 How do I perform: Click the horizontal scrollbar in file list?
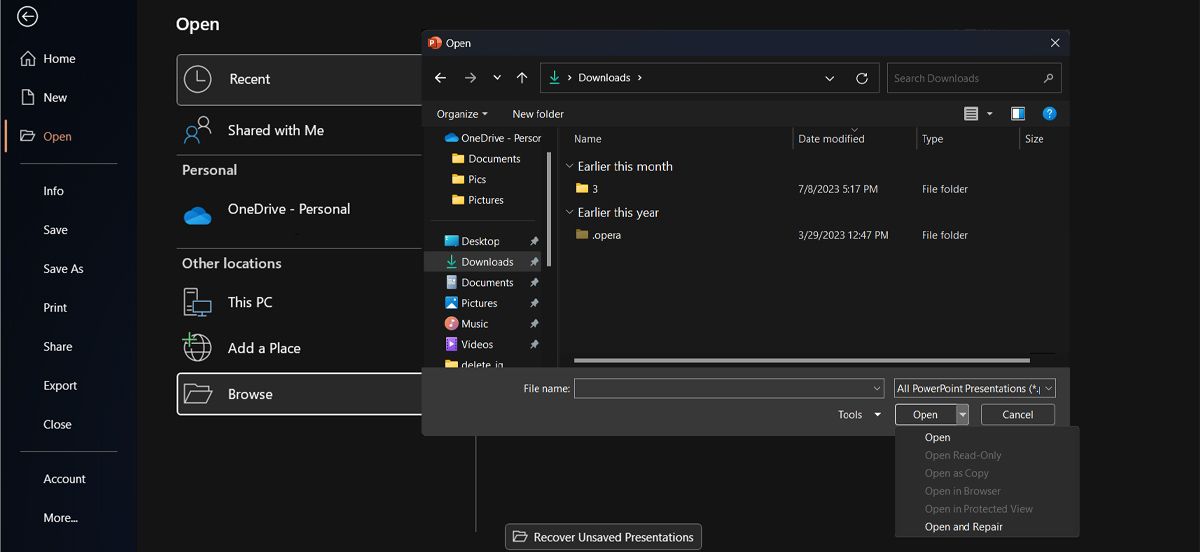coord(801,360)
